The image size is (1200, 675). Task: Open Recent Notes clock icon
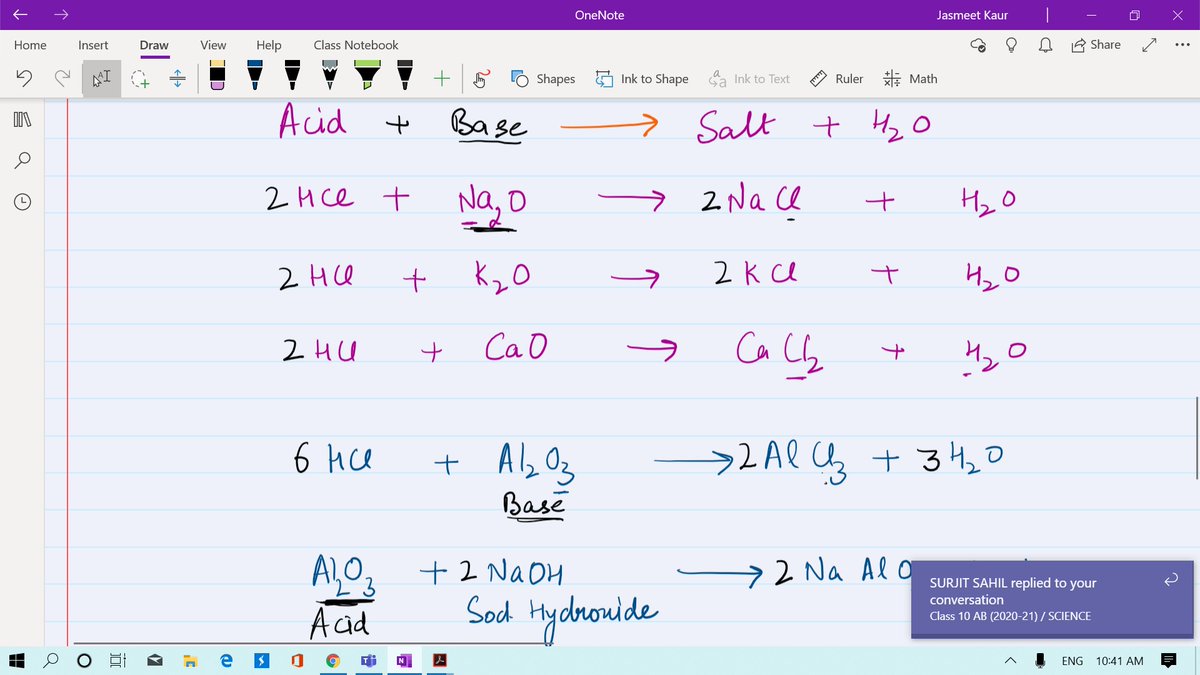(23, 201)
